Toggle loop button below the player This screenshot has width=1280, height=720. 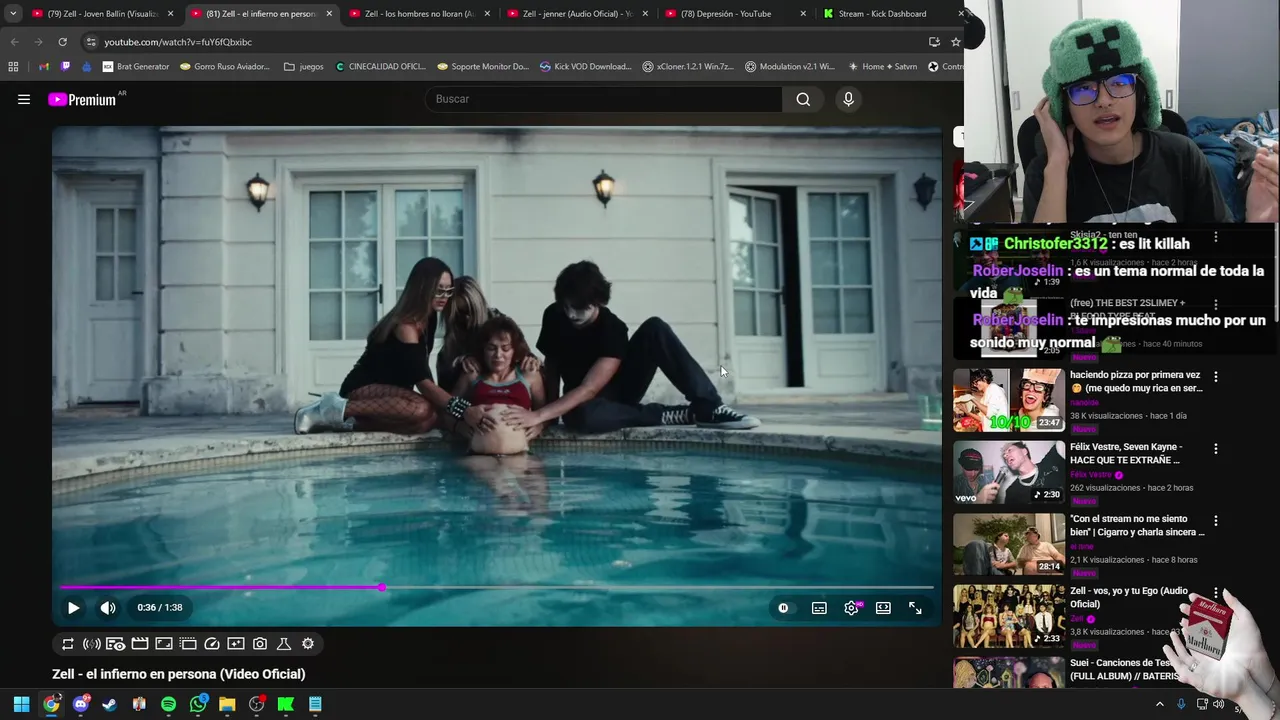(x=68, y=644)
